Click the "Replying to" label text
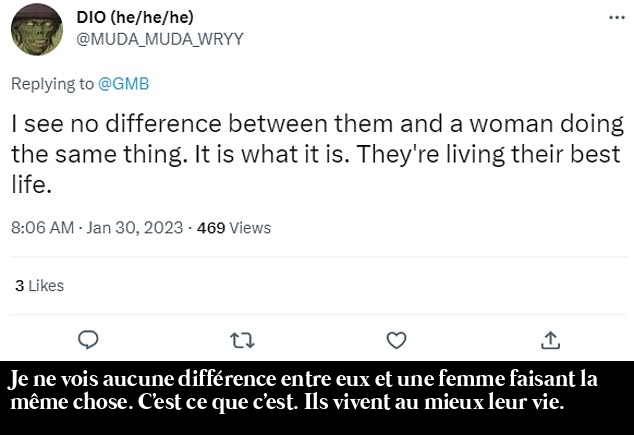 coord(52,84)
